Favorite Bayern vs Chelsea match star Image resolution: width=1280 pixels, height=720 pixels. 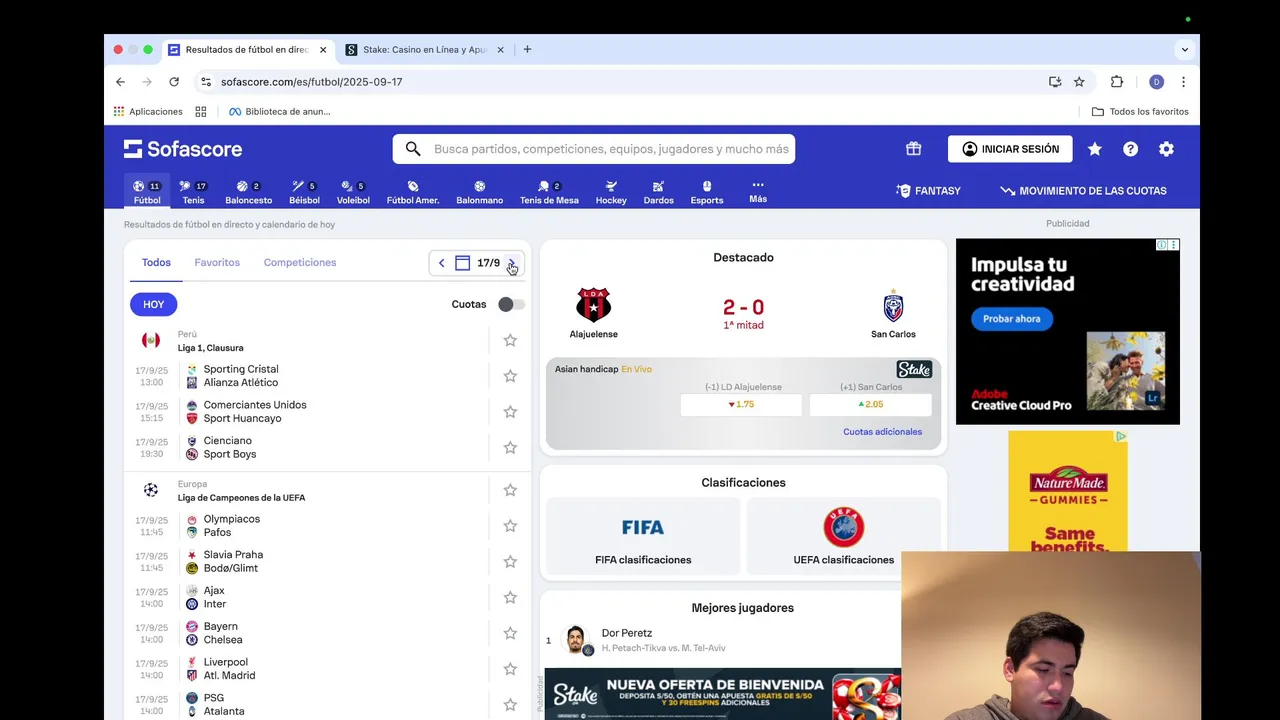click(510, 633)
